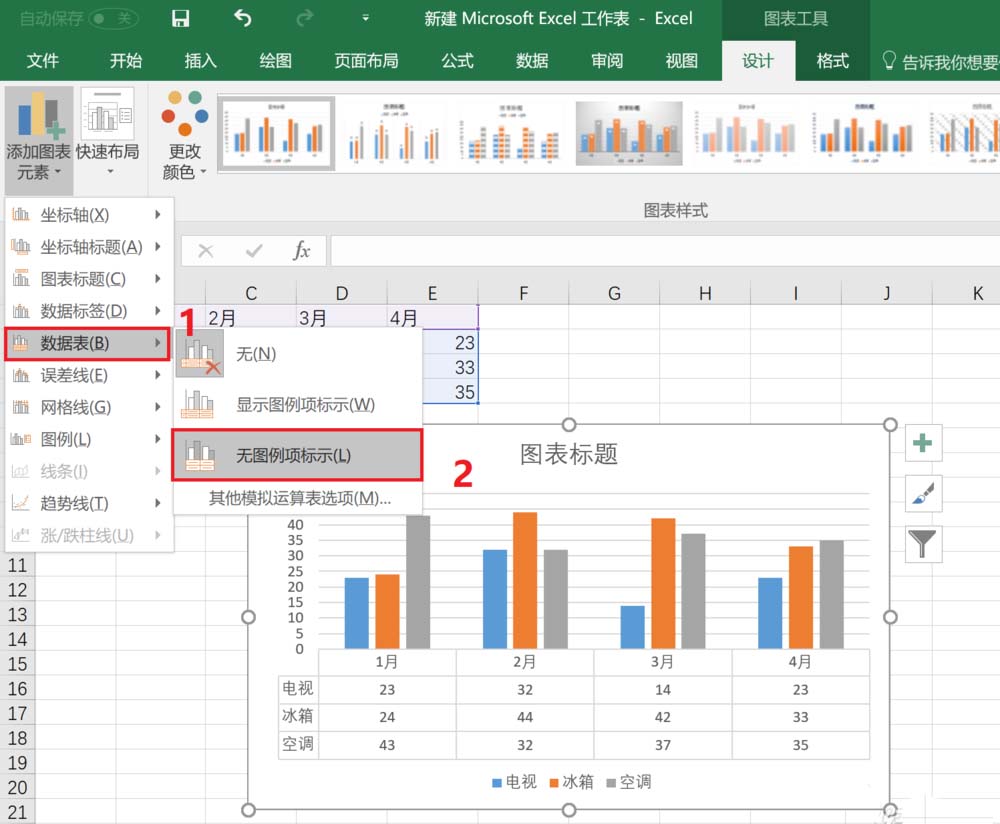Click the 电视 legend entry
The width and height of the screenshot is (1000, 824).
[x=515, y=782]
